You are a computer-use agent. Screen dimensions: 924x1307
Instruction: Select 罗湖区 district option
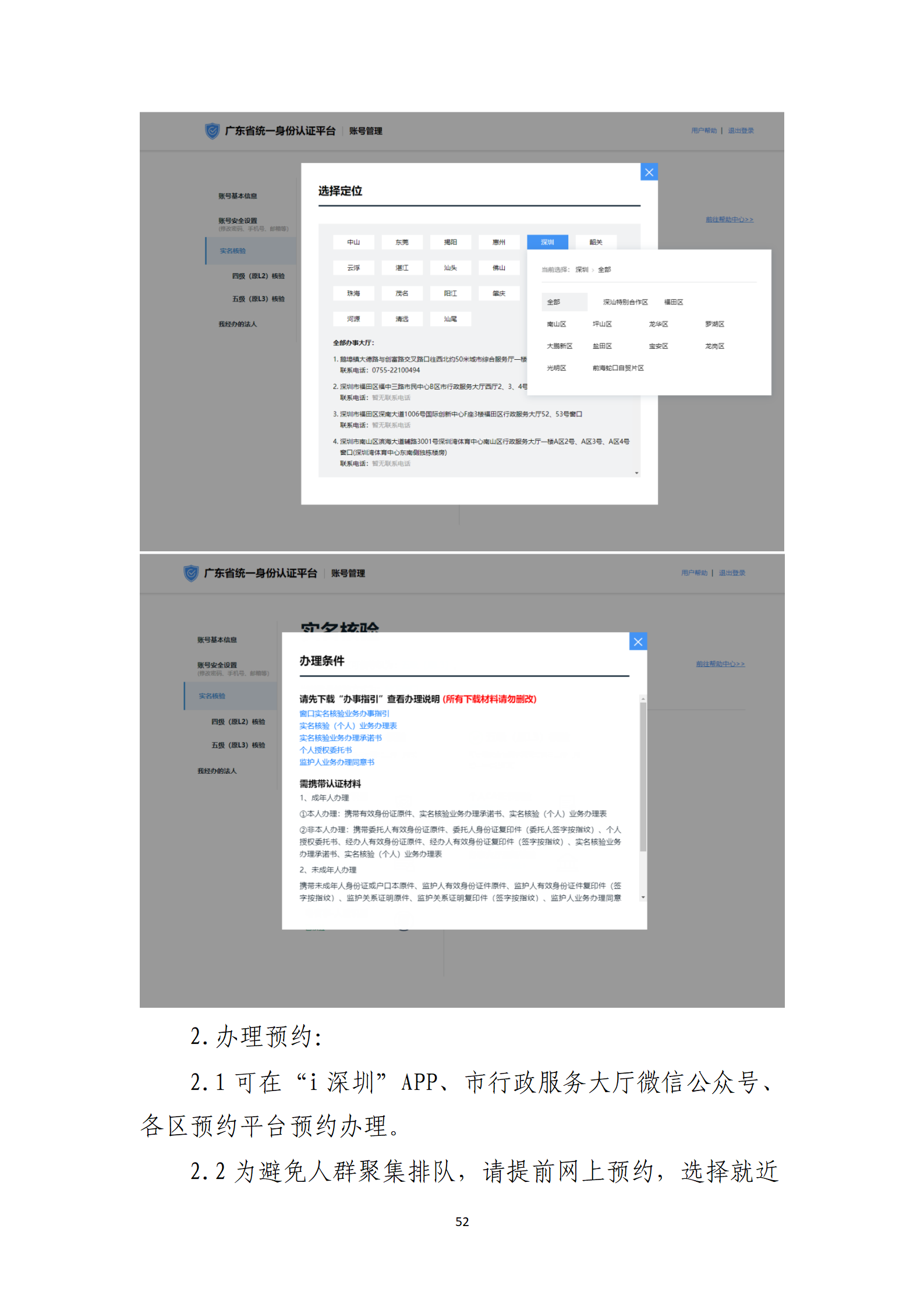(714, 324)
